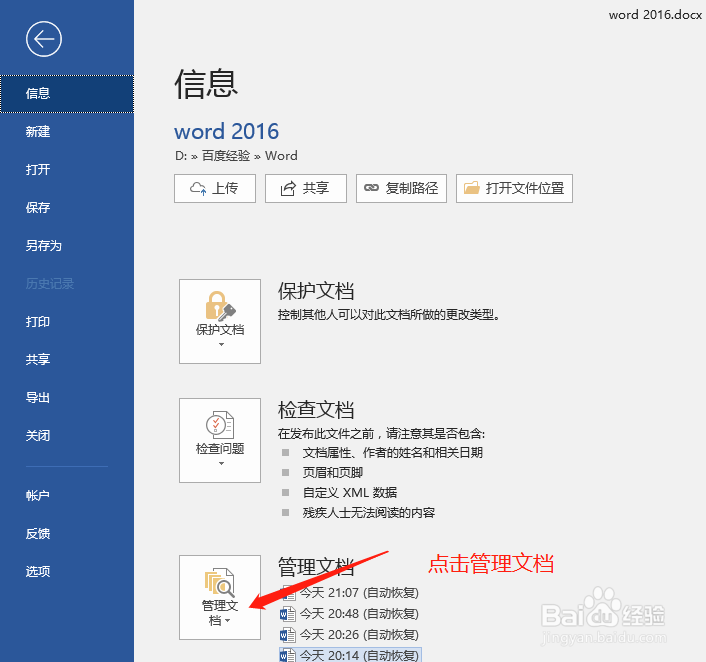Click the Word folder in the path
This screenshot has width=706, height=662.
tap(281, 156)
